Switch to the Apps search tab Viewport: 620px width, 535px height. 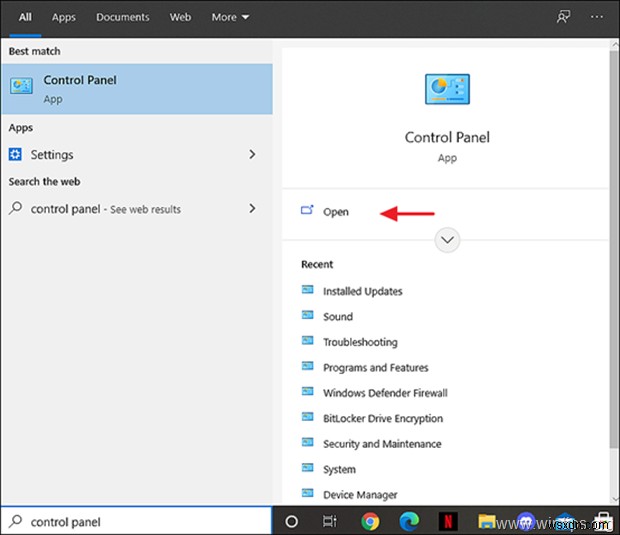(x=64, y=17)
